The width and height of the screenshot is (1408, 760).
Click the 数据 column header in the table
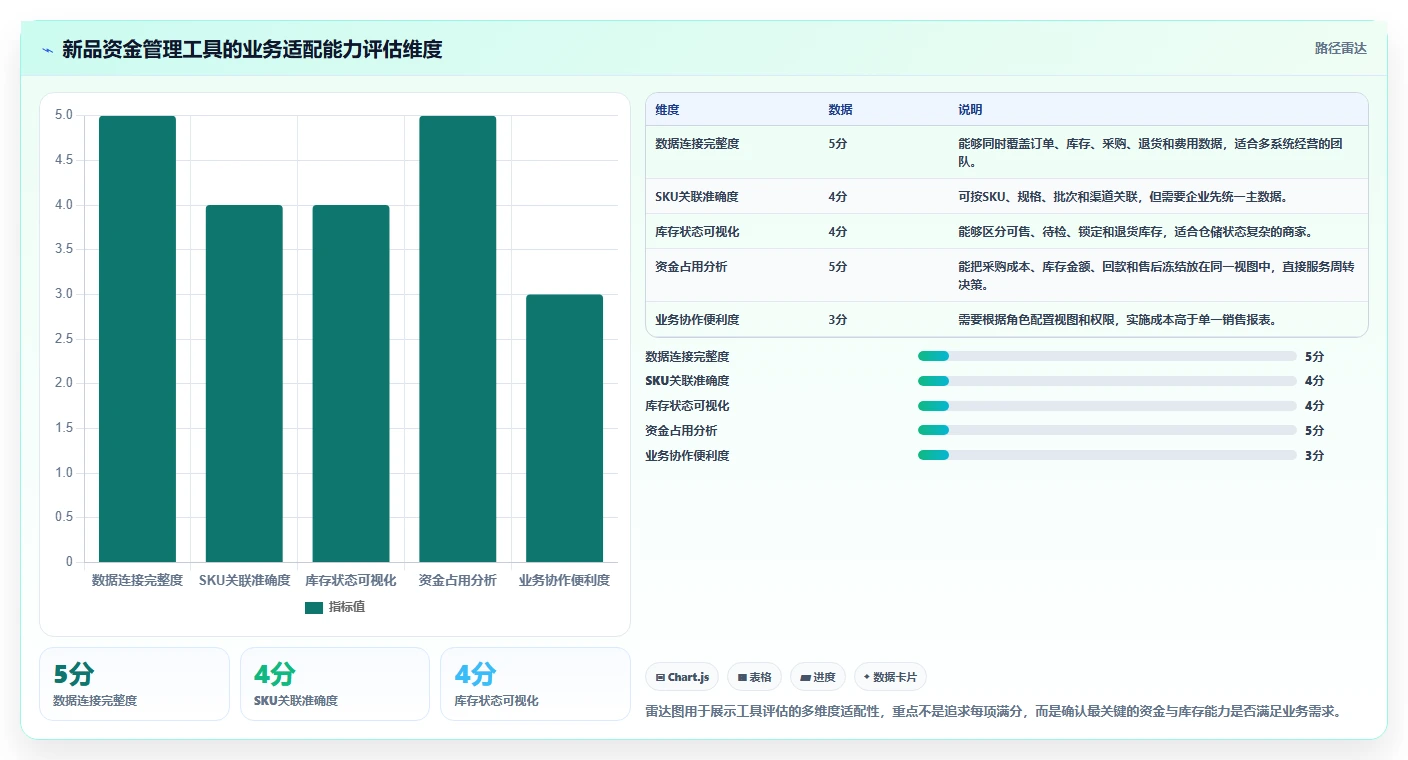pos(840,110)
